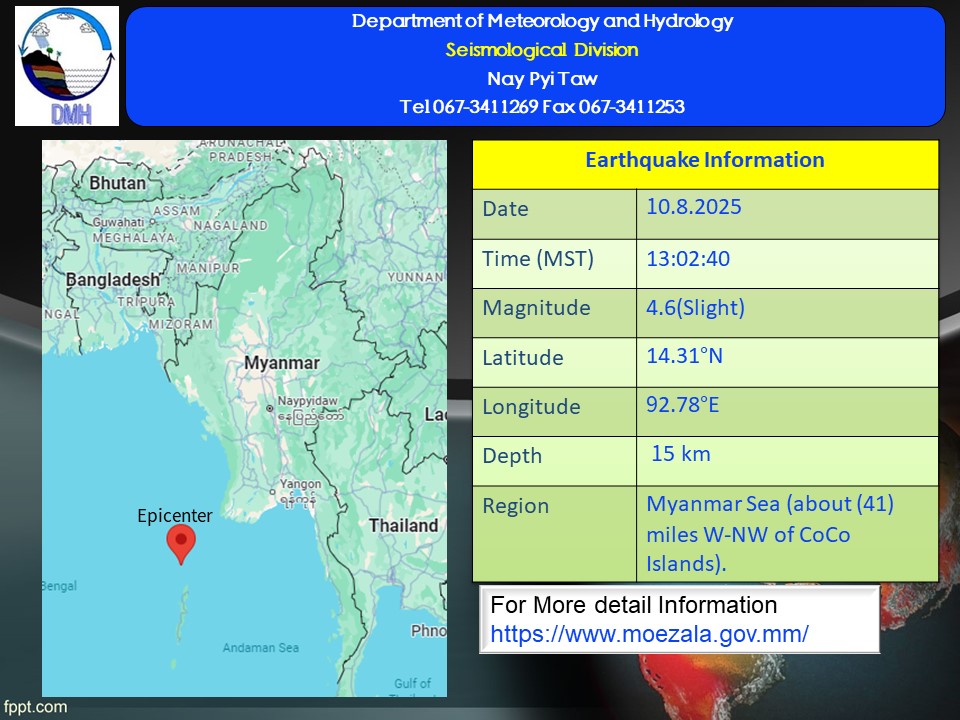Click the magnitude value 4.6(Slight)
Viewport: 960px width, 720px height.
[695, 308]
